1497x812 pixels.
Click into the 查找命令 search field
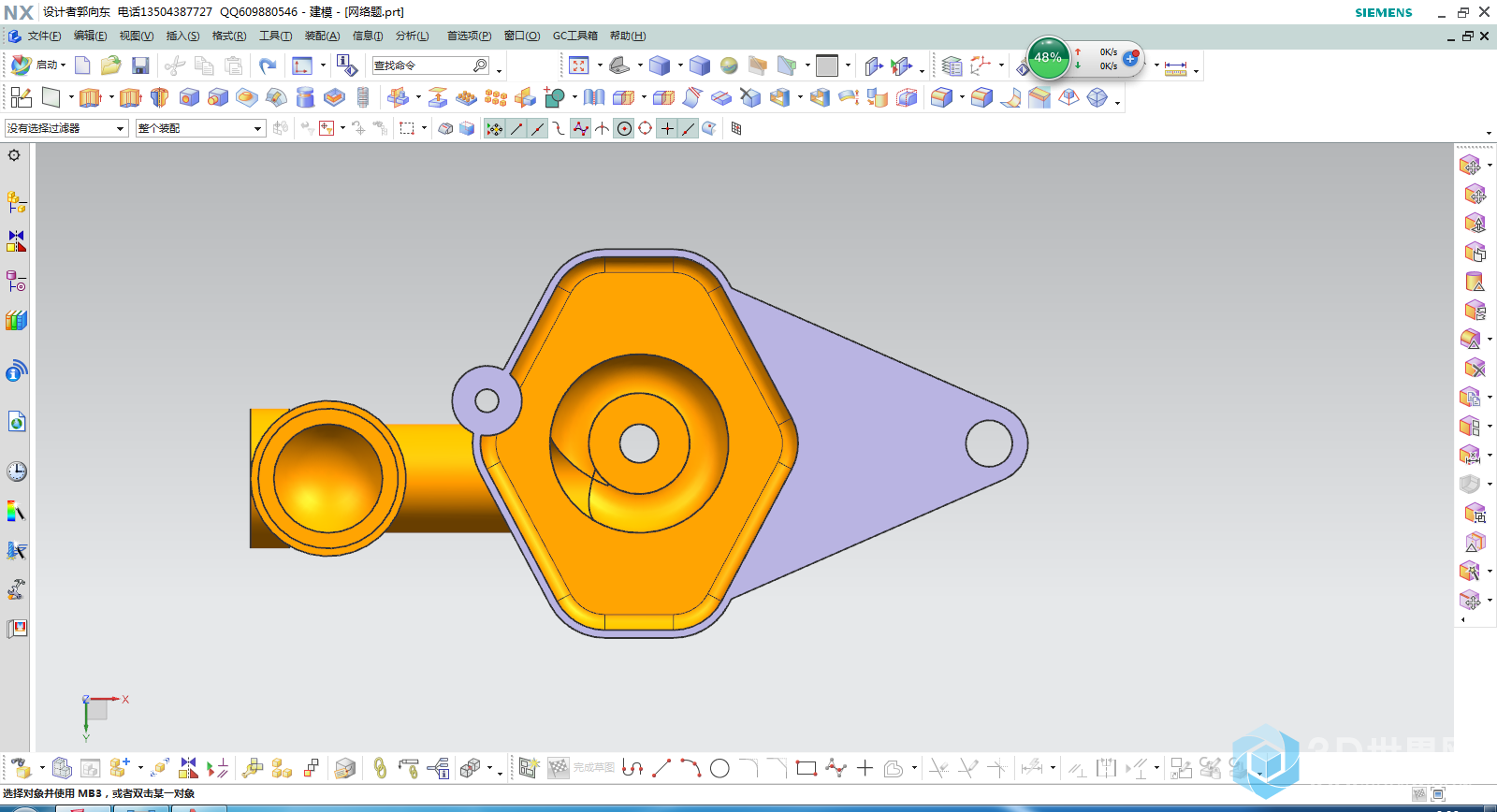(x=421, y=65)
